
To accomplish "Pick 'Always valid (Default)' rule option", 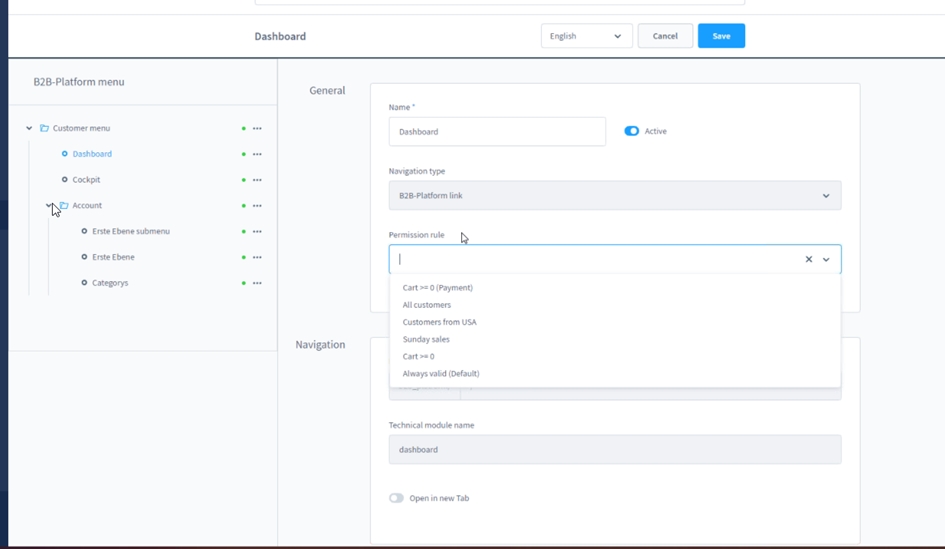I will pyautogui.click(x=441, y=374).
